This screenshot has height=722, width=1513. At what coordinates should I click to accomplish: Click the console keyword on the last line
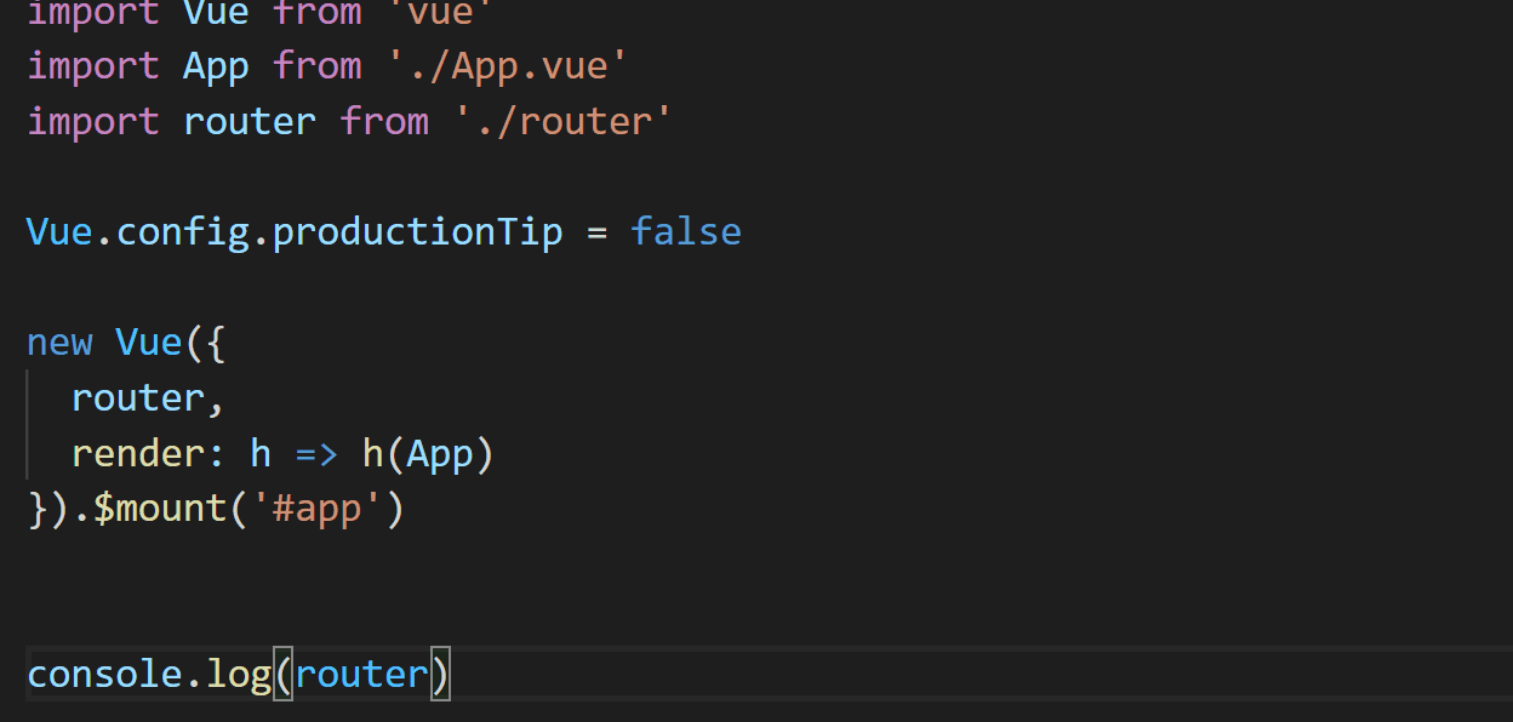[x=105, y=675]
